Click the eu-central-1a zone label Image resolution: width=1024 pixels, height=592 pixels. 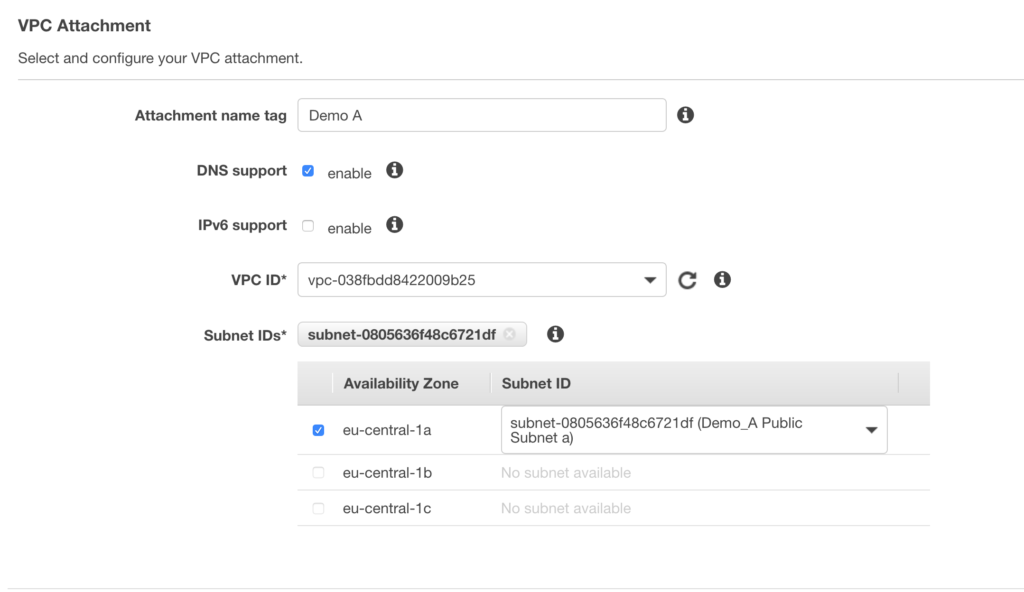click(x=387, y=430)
